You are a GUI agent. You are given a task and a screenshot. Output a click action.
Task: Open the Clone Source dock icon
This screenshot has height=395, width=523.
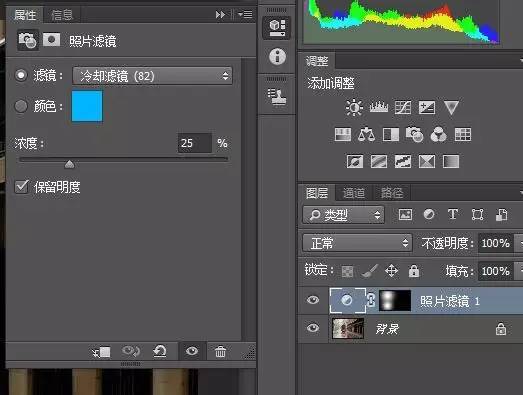277,97
